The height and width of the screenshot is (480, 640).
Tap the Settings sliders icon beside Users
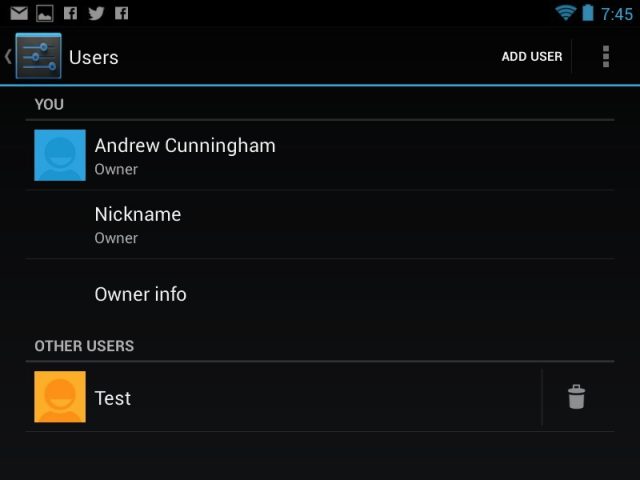point(38,56)
